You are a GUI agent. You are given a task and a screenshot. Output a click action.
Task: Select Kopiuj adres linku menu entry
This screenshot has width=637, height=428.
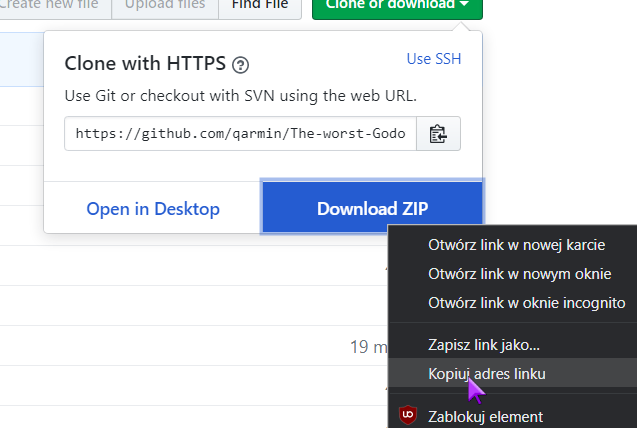coord(513,374)
